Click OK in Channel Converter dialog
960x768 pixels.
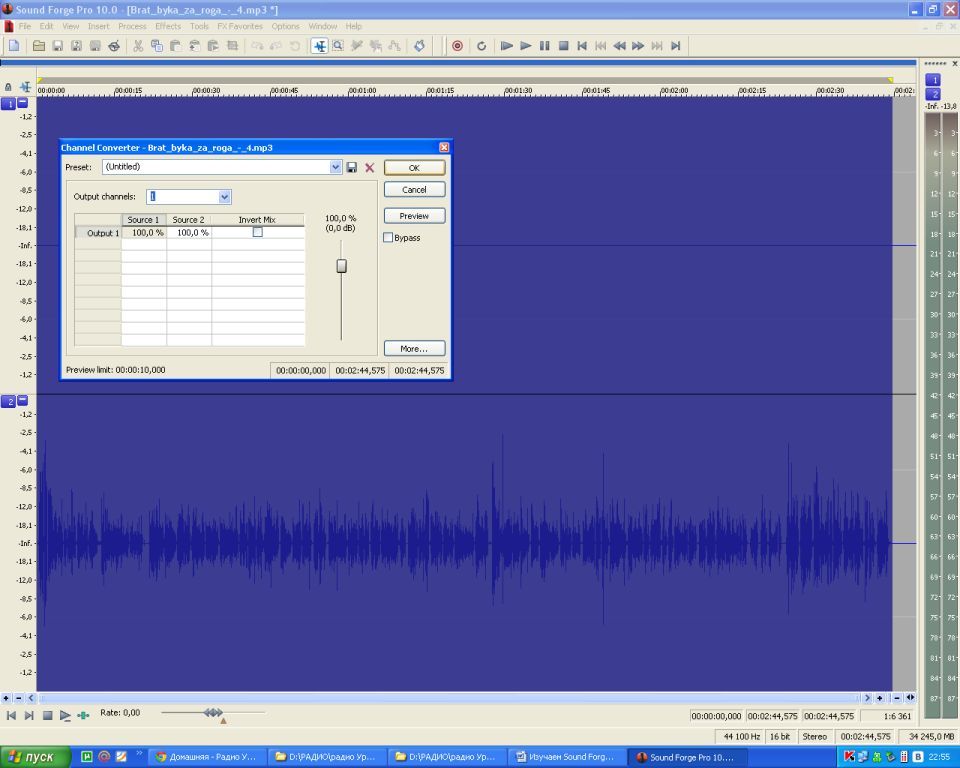(414, 168)
